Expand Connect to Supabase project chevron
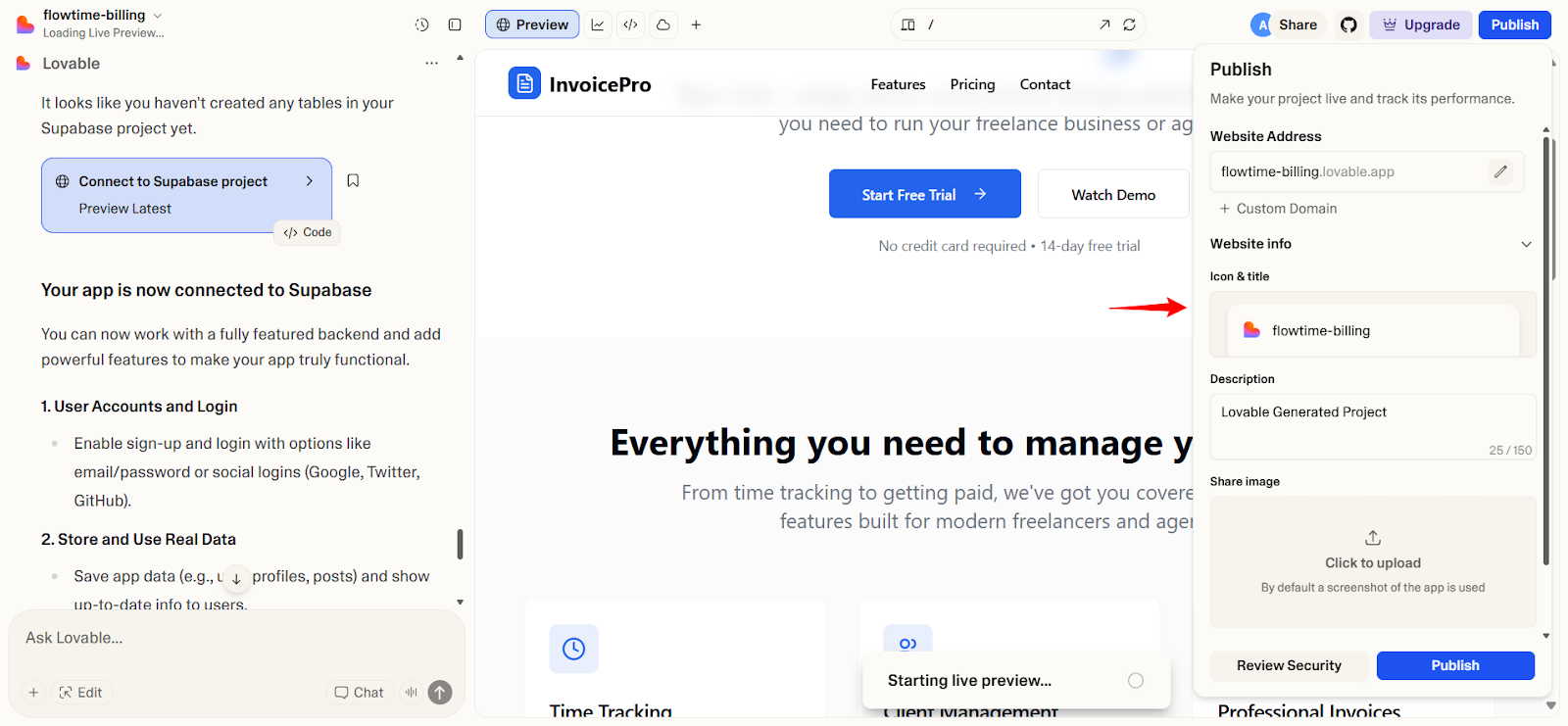The width and height of the screenshot is (1568, 726). 310,181
